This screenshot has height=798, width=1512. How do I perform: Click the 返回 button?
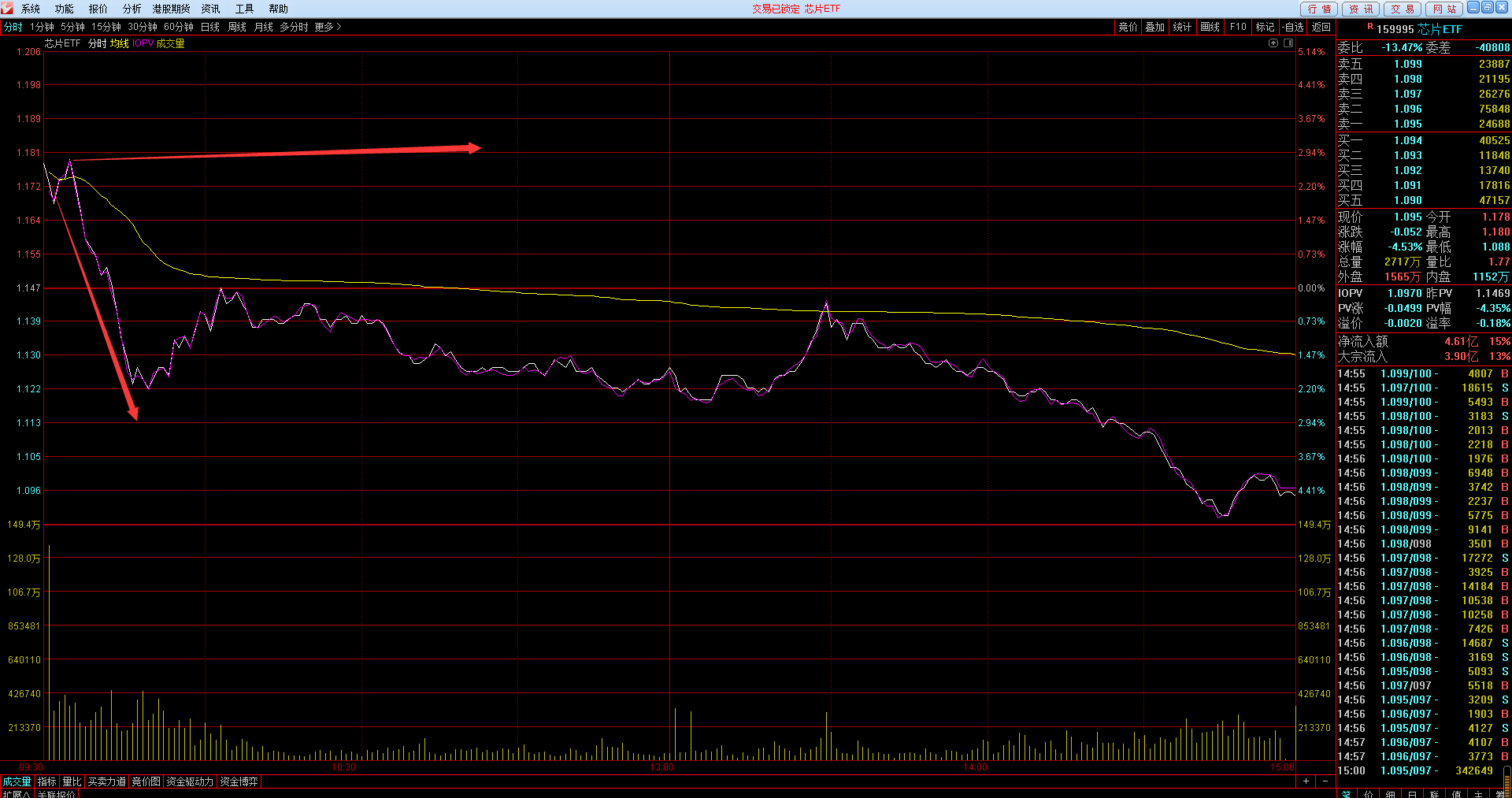point(1321,27)
